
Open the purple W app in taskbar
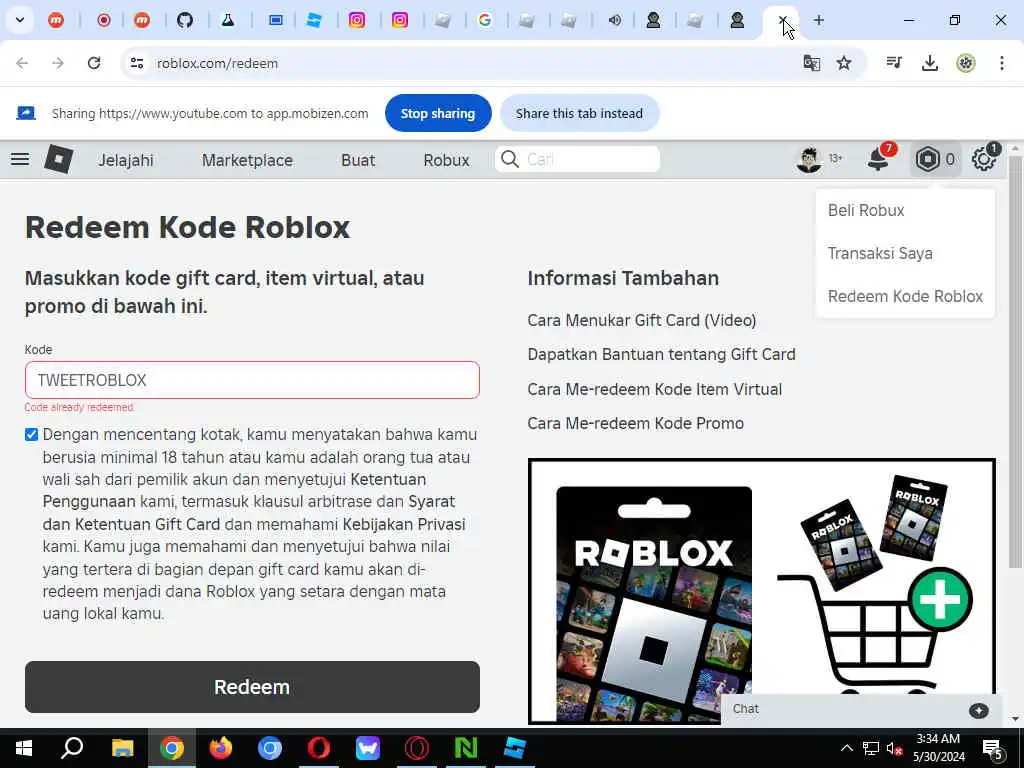368,748
